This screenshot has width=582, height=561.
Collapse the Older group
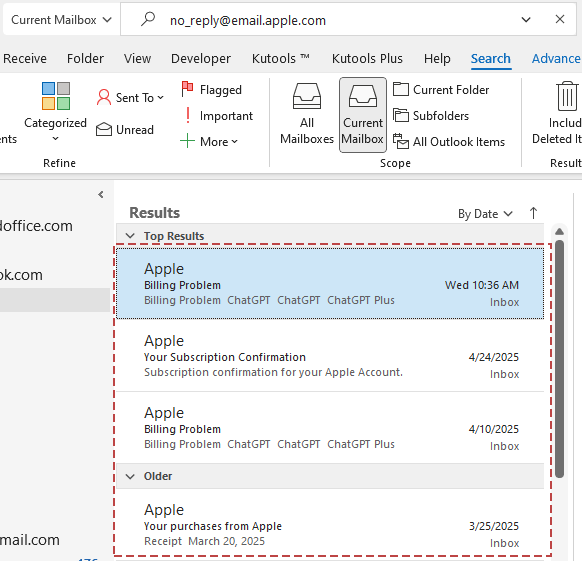130,476
